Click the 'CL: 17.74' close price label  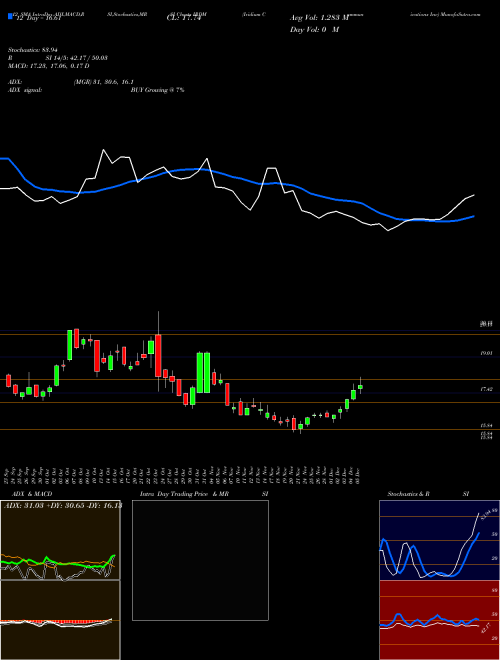[x=183, y=18]
